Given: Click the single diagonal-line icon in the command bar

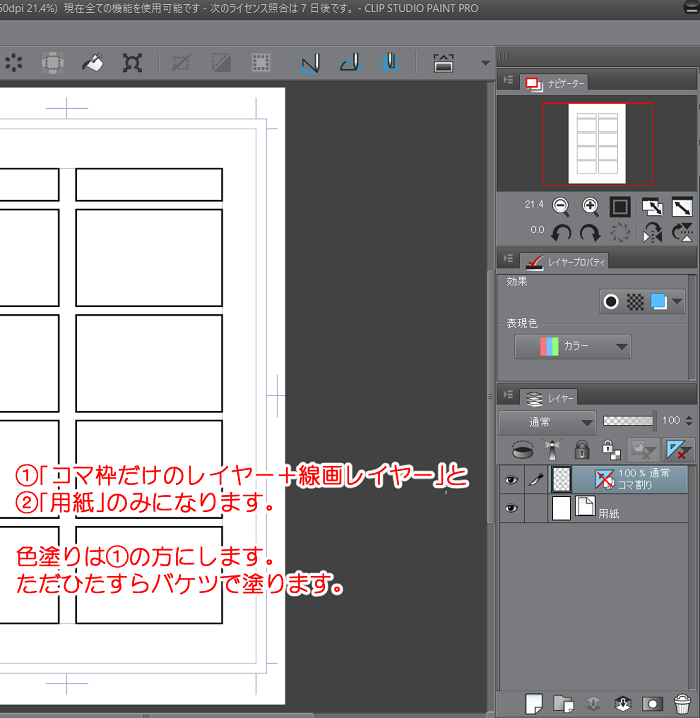Looking at the screenshot, I should click(x=181, y=63).
